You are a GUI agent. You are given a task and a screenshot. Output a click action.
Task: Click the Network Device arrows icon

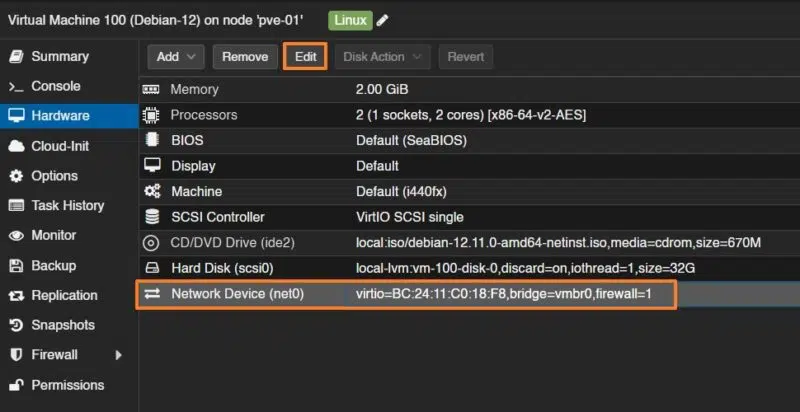tap(152, 294)
